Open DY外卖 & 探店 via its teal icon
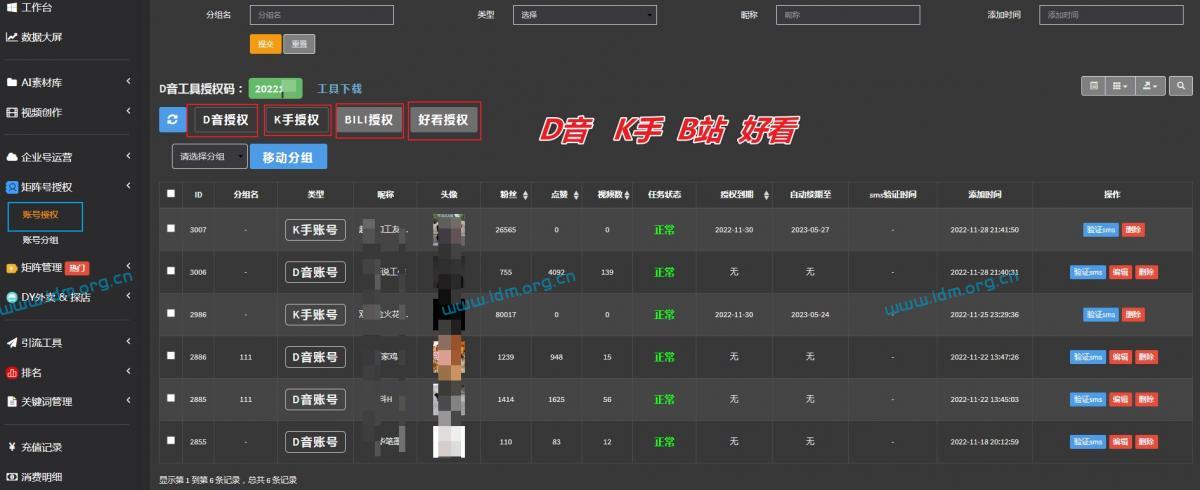The width and height of the screenshot is (1200, 490). click(x=12, y=297)
